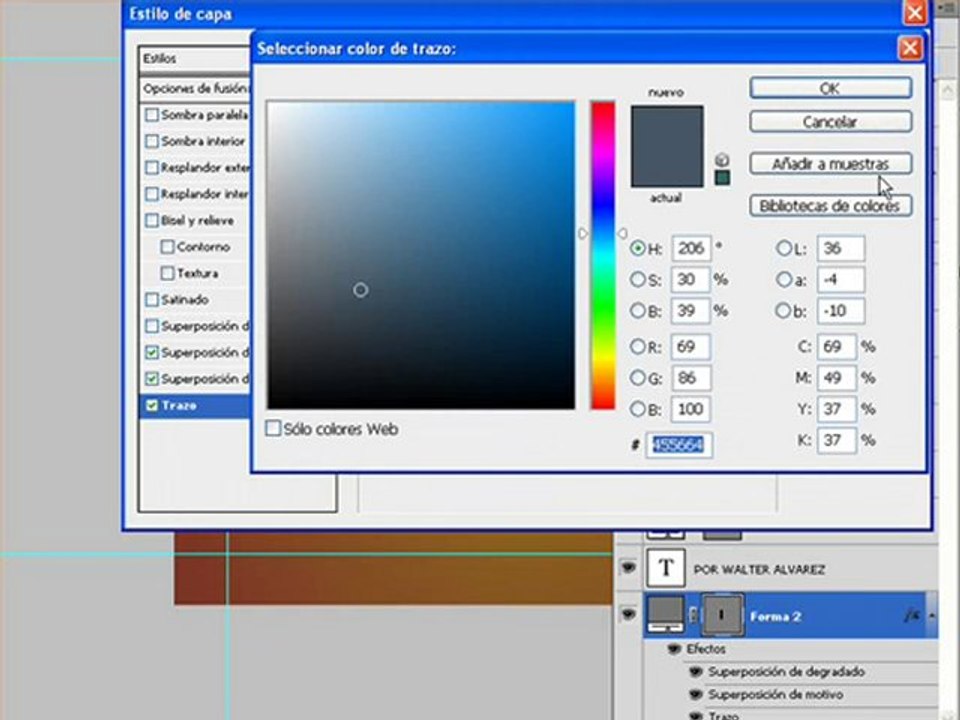Click the R field showing 69
Screen dimensions: 960x720
click(691, 347)
